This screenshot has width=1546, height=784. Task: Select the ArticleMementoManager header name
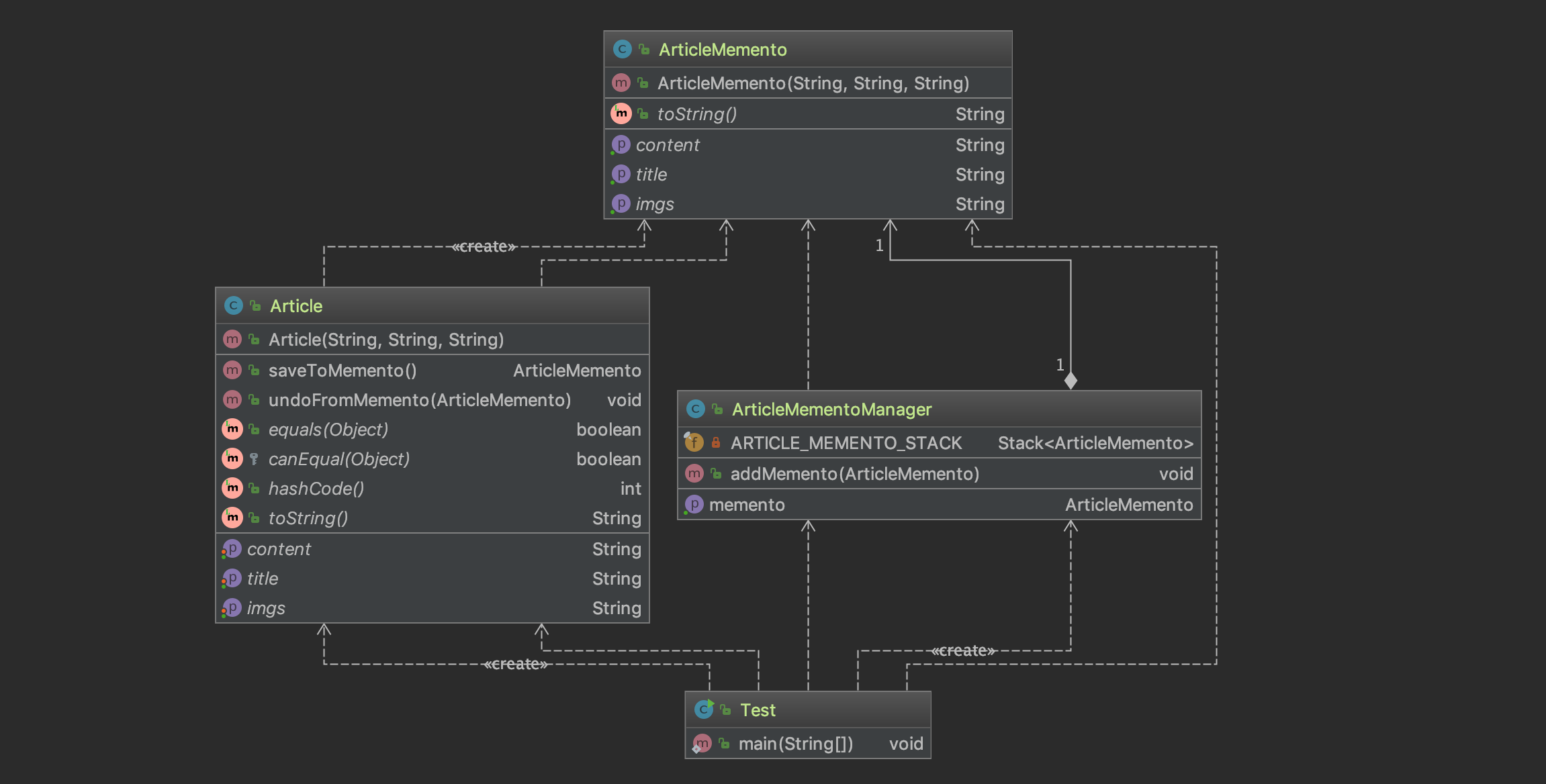(x=831, y=409)
